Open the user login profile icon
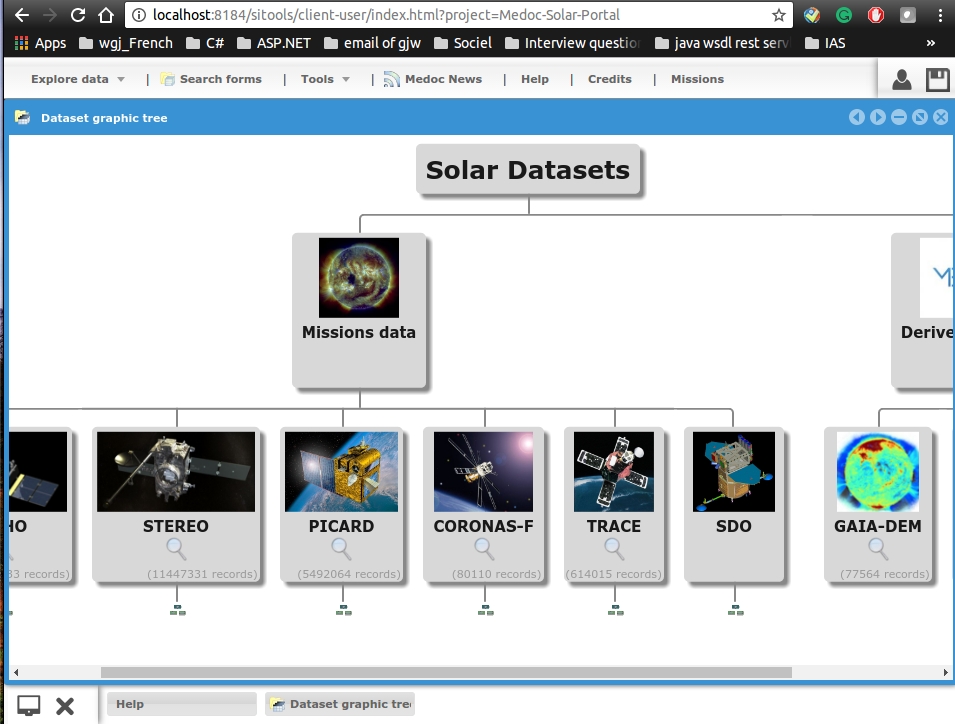The height and width of the screenshot is (724, 955). tap(902, 80)
